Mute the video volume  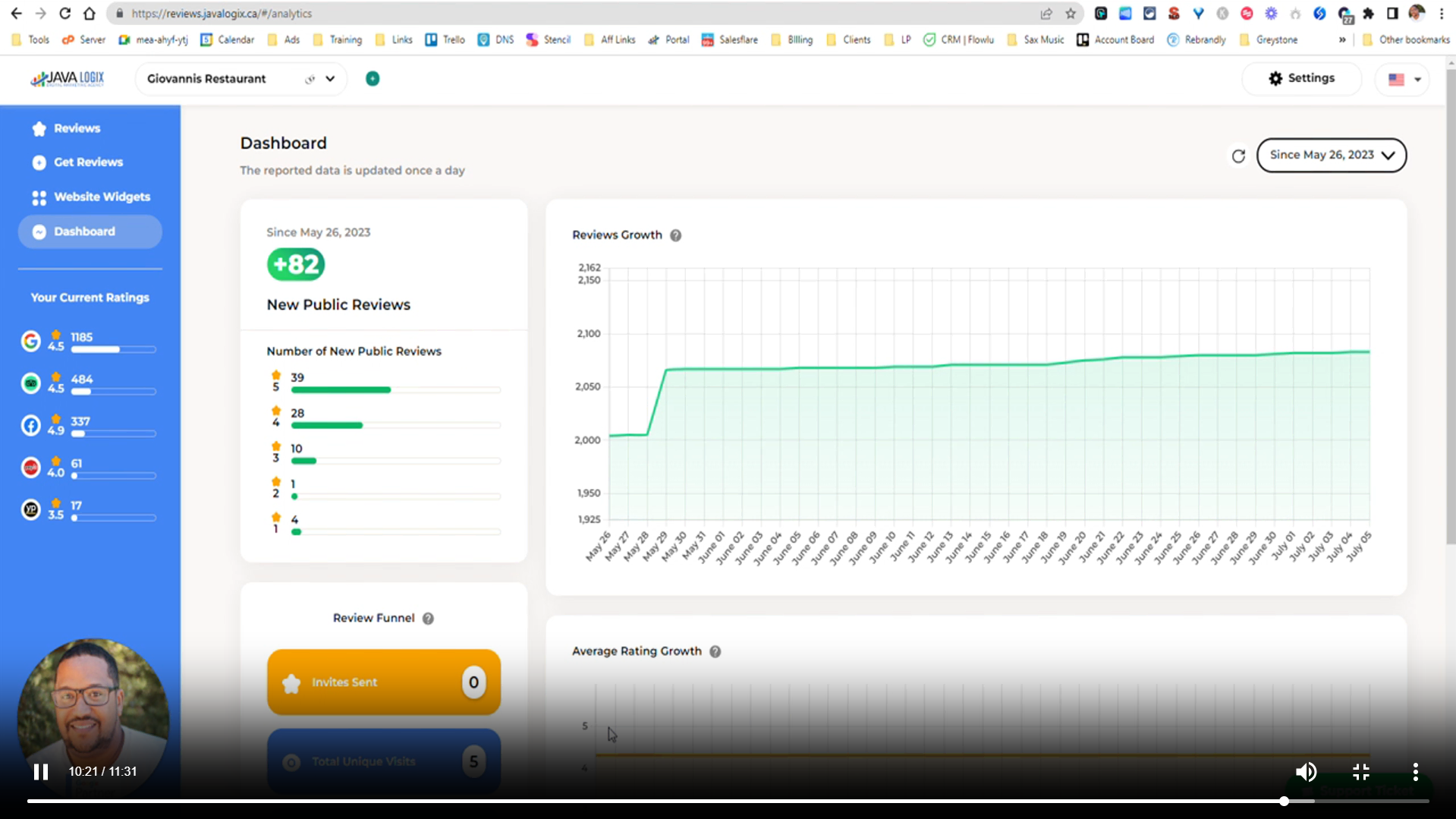click(1306, 772)
